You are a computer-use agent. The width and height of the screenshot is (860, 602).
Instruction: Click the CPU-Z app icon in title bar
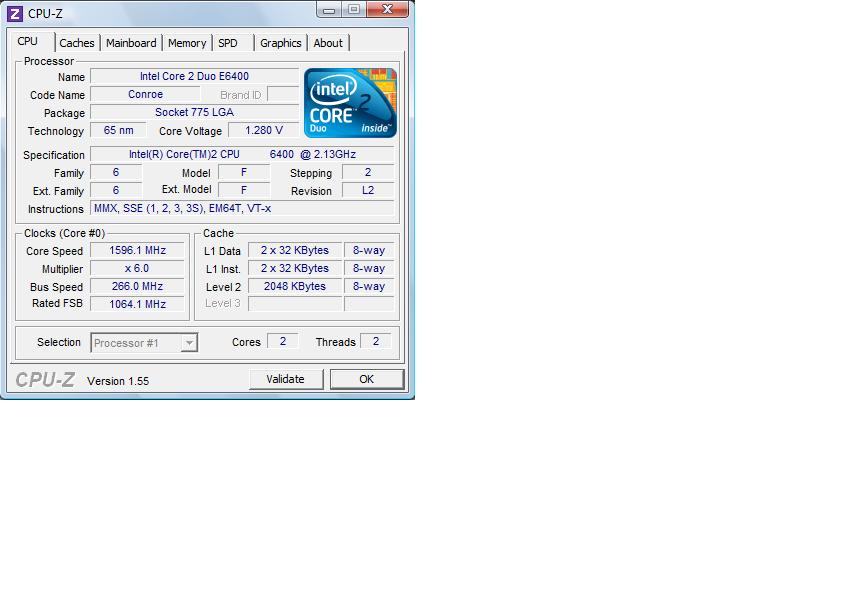[x=14, y=13]
